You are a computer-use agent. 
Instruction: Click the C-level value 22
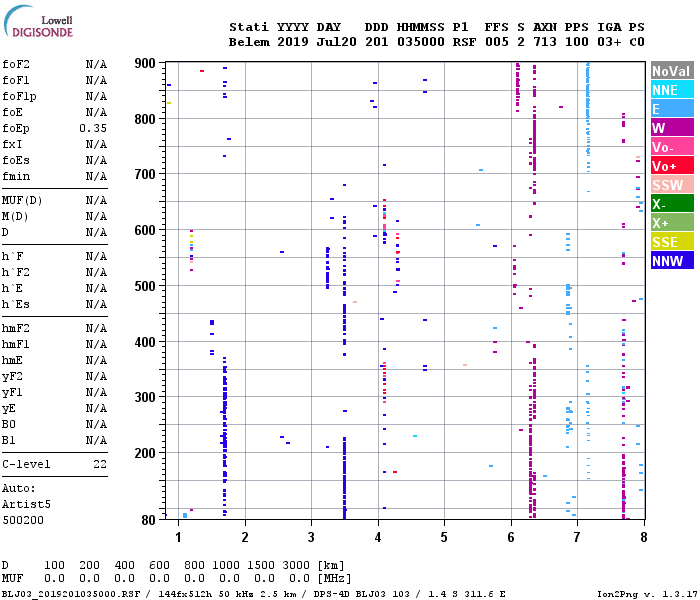(x=100, y=464)
